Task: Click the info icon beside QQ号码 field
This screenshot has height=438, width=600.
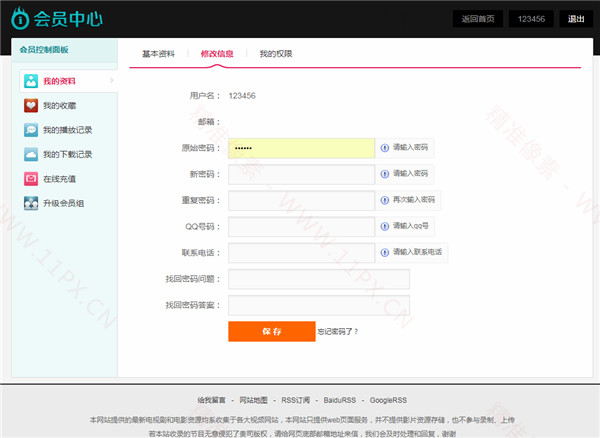Action: coord(385,226)
